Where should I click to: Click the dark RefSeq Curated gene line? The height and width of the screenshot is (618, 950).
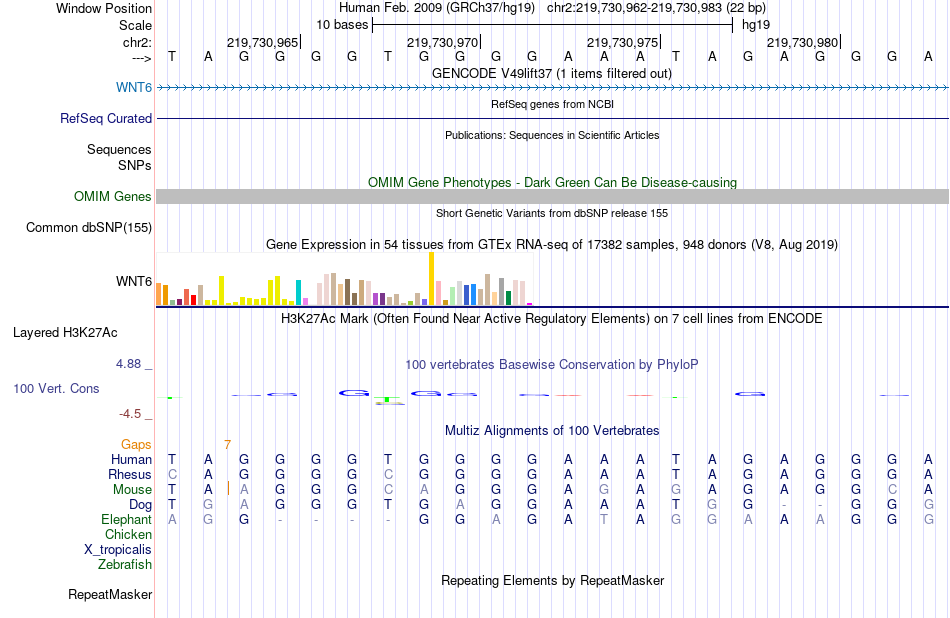(x=553, y=118)
